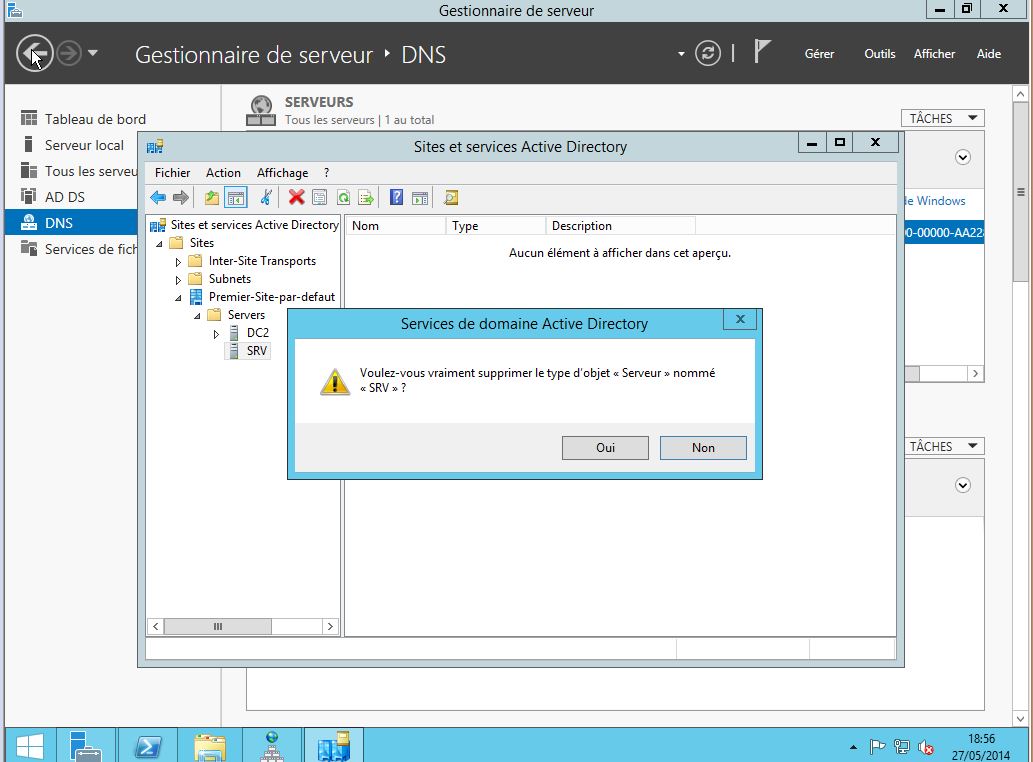
Task: Click the DNS network globe taskbar icon
Action: tap(271, 746)
